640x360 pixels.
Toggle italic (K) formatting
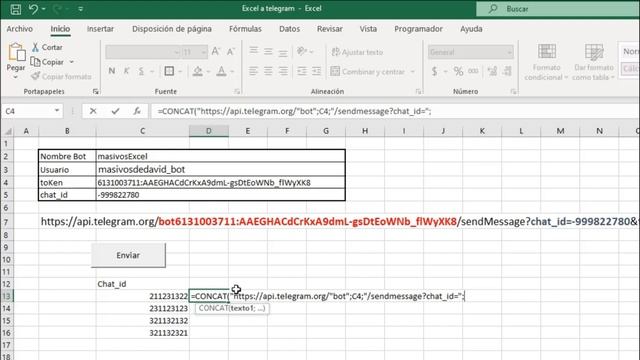point(126,71)
